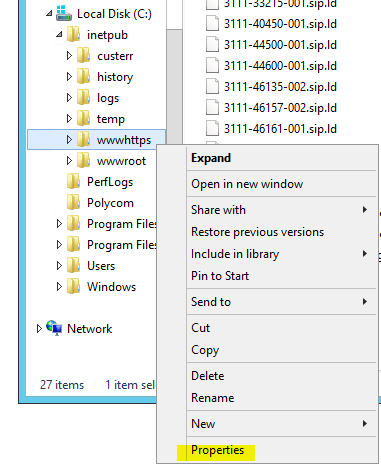Click file icon of 3111-46135-002.sip.ld
The image size is (381, 464).
click(212, 87)
